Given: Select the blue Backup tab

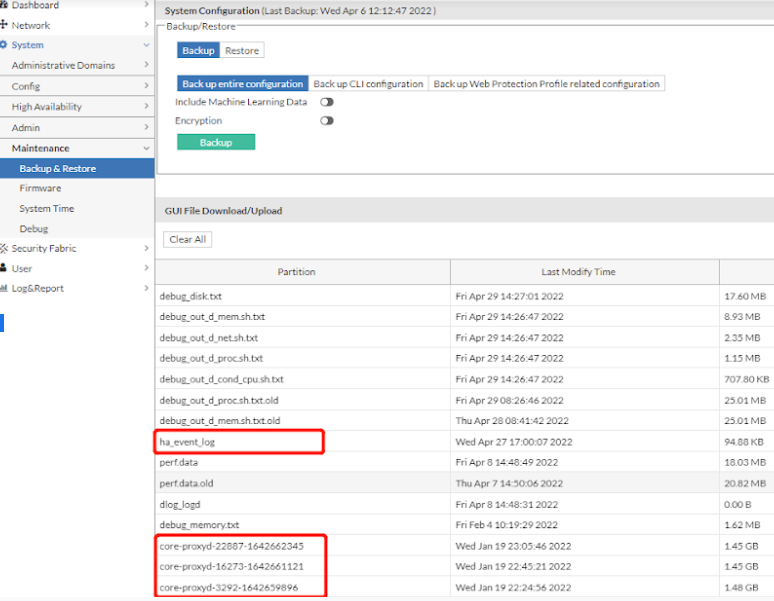Looking at the screenshot, I should pos(198,50).
